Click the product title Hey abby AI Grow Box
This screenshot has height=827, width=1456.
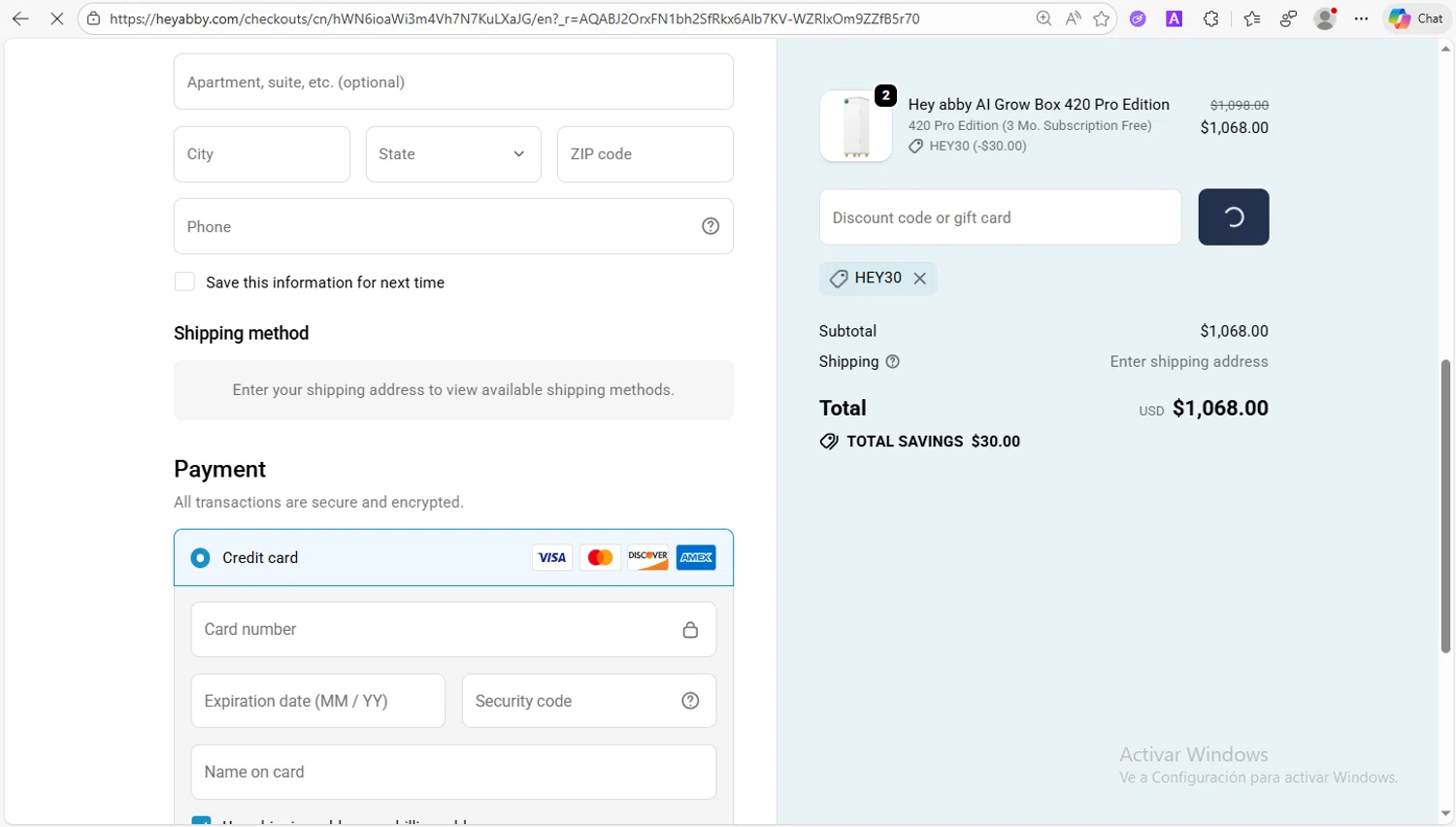[1039, 104]
